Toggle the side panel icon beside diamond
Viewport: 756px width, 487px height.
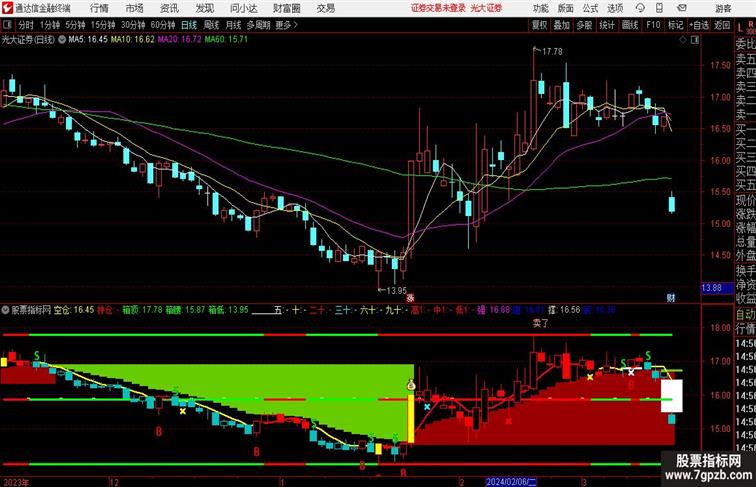pyautogui.click(x=695, y=40)
